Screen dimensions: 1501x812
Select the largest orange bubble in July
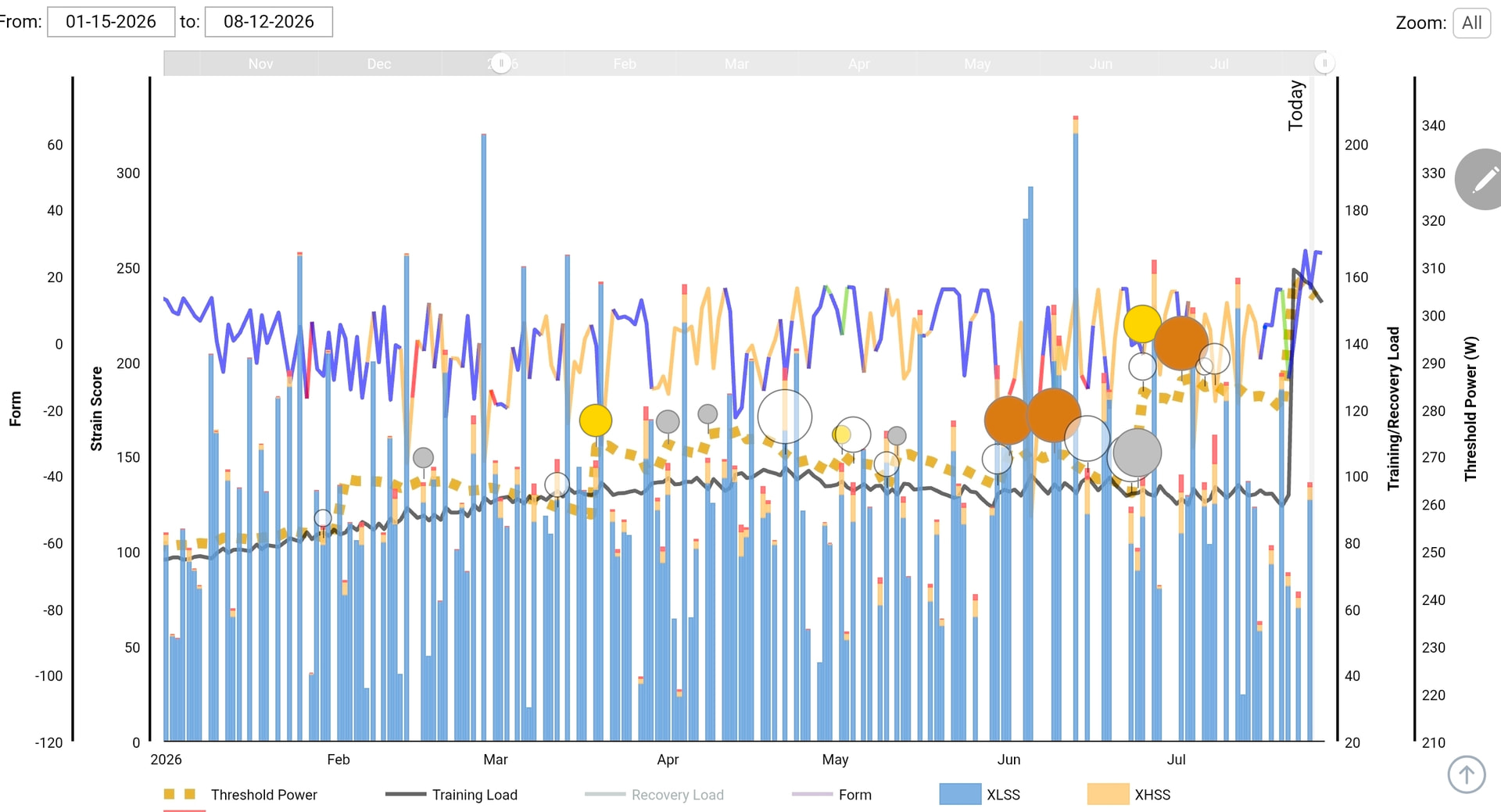[x=1181, y=343]
